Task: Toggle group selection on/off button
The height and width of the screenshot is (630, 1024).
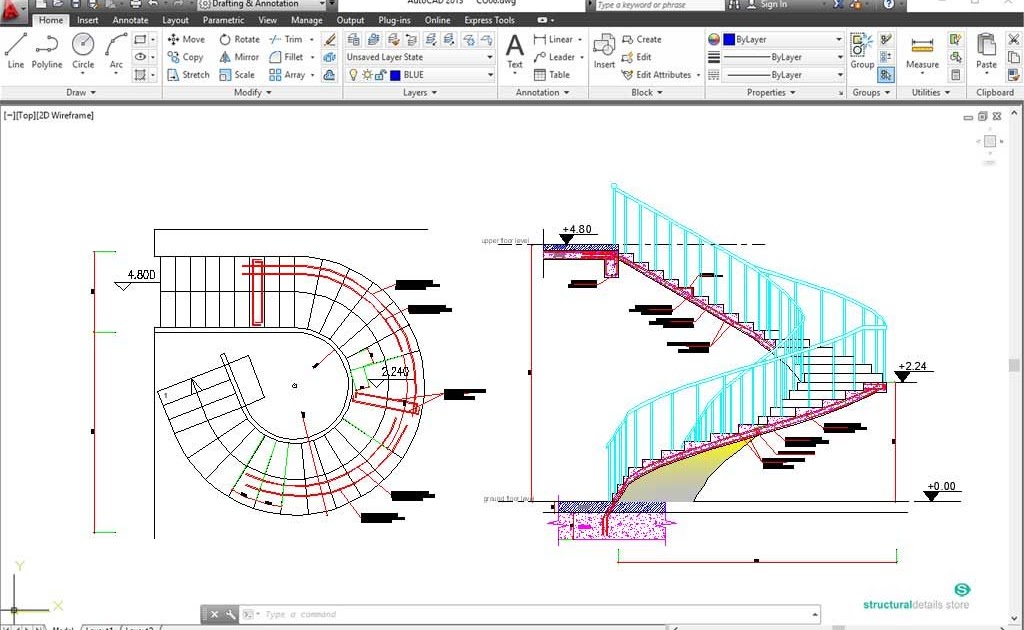Action: coord(886,75)
